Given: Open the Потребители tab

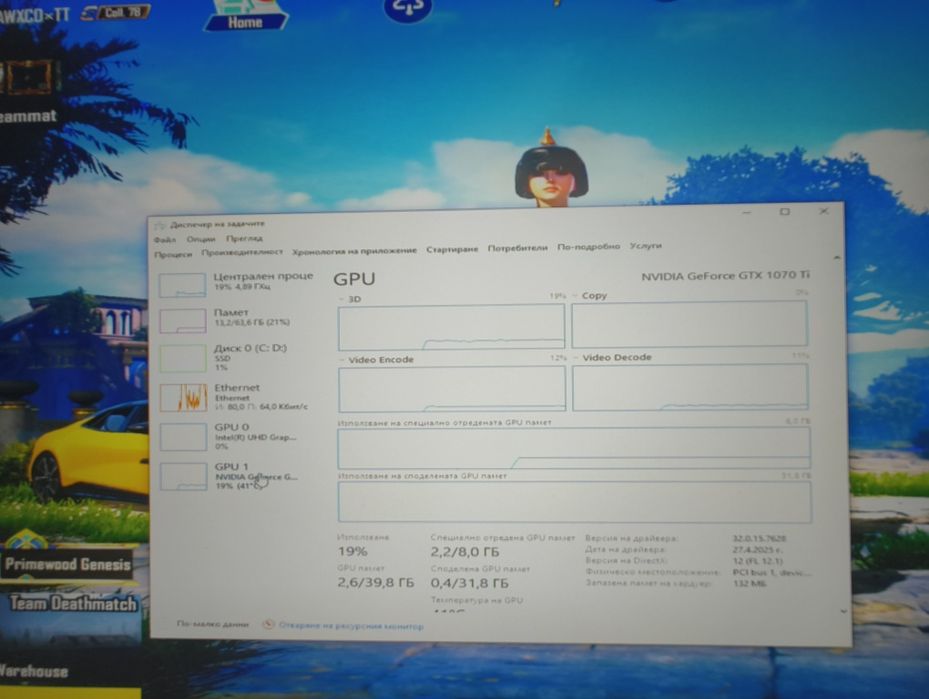Looking at the screenshot, I should [517, 248].
